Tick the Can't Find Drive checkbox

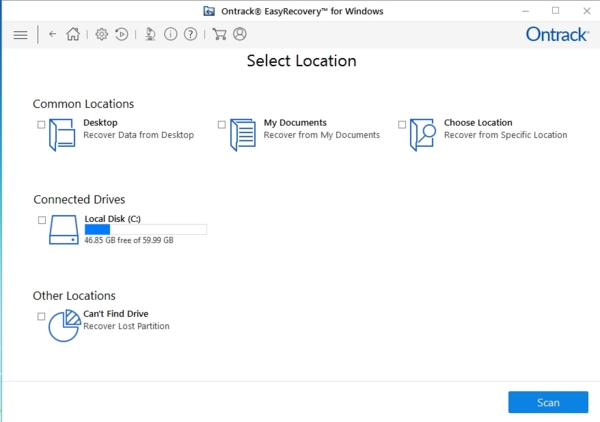pos(41,316)
